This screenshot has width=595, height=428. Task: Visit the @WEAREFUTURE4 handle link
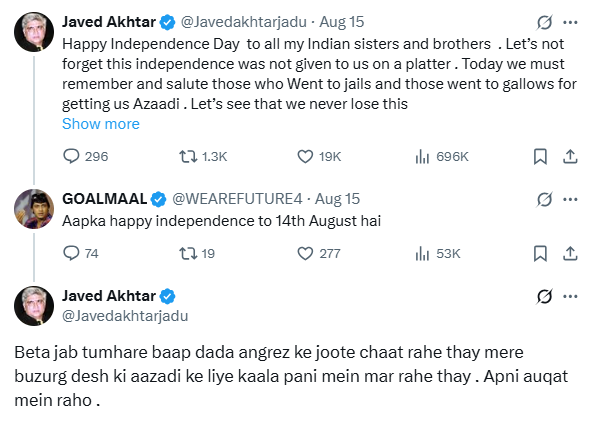coord(238,199)
